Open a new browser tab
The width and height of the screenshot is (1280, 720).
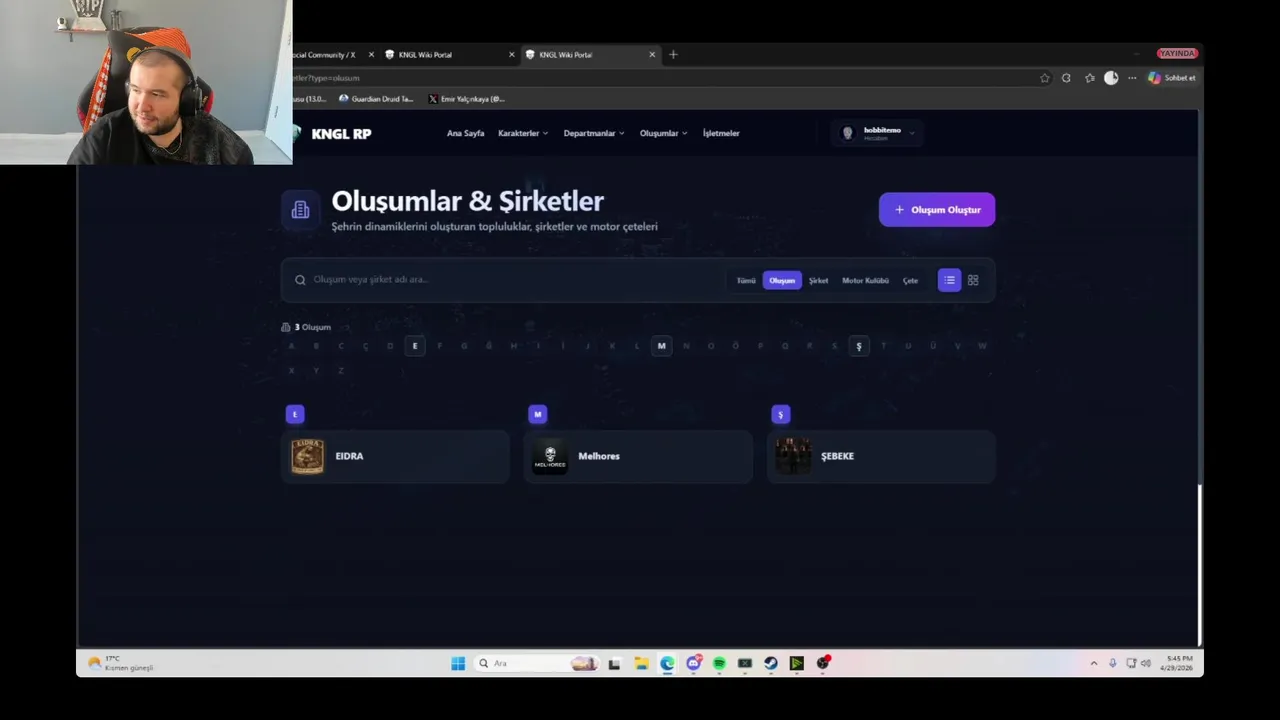pyautogui.click(x=673, y=55)
